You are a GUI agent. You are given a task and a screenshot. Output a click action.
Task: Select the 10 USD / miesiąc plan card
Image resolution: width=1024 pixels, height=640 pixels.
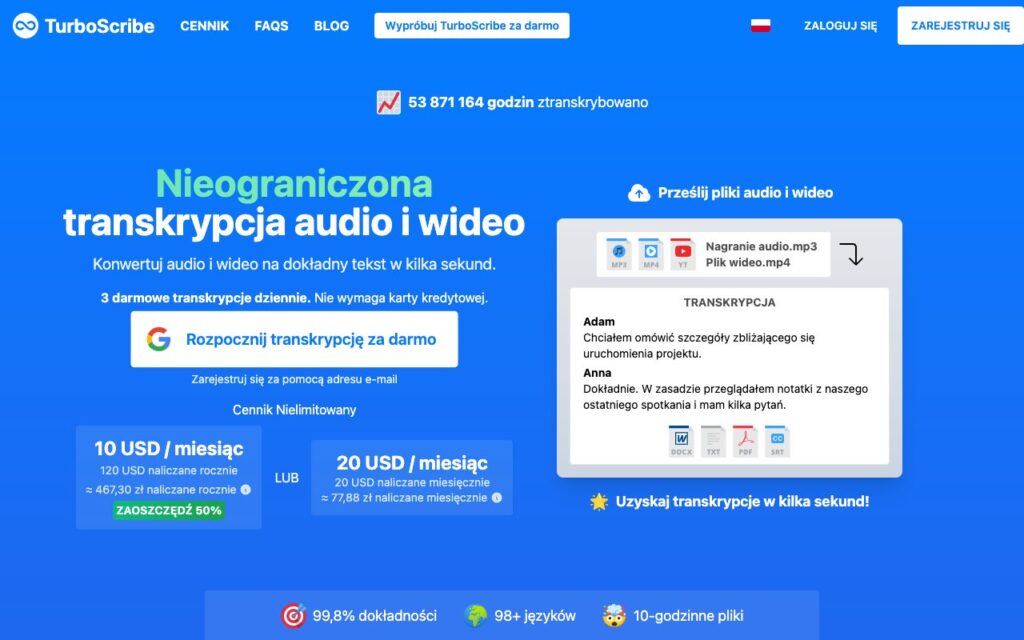pyautogui.click(x=168, y=477)
